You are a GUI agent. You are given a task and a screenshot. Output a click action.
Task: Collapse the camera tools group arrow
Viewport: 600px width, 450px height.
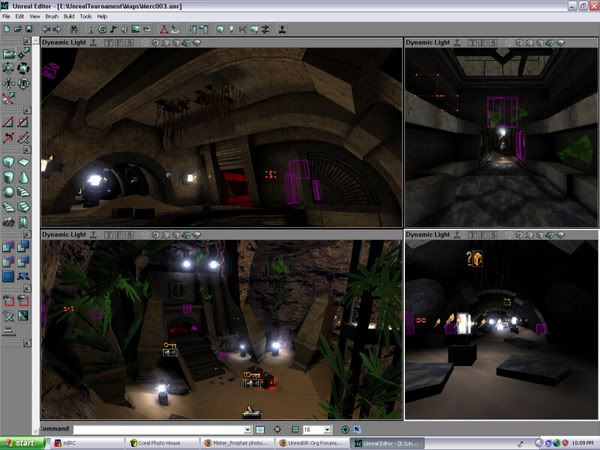tap(27, 41)
